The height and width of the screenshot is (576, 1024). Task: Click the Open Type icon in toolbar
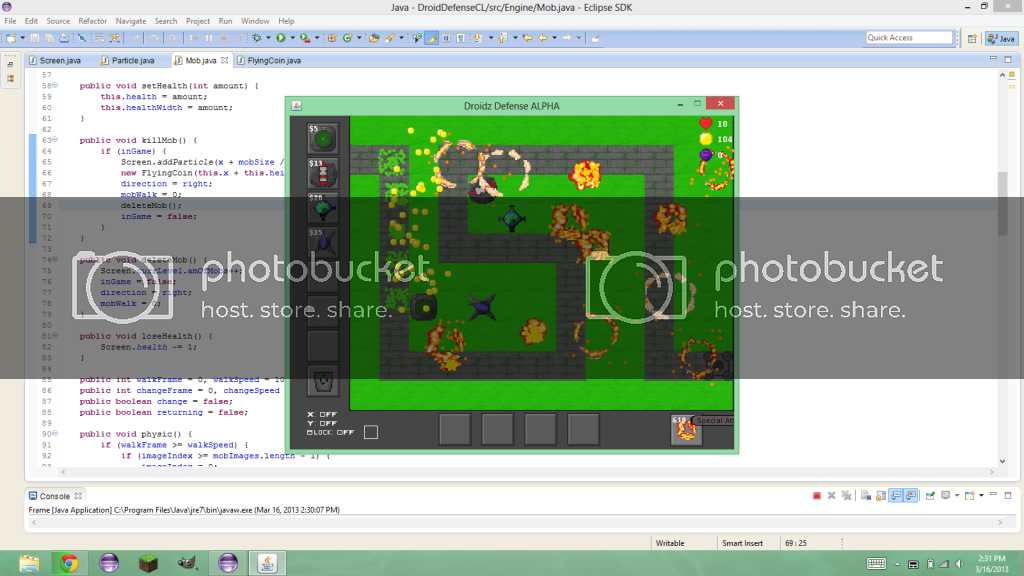click(x=374, y=38)
